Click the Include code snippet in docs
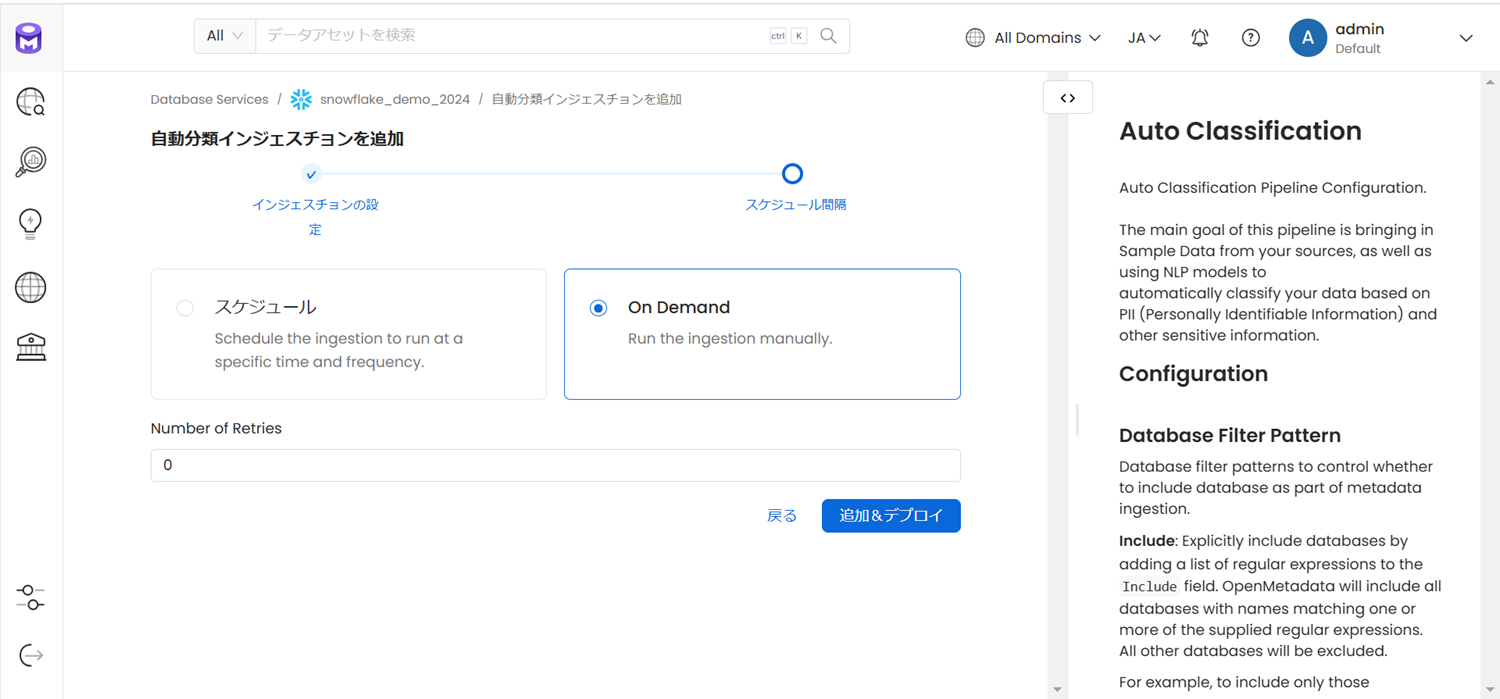Screen dimensions: 1500x699 tap(1149, 587)
